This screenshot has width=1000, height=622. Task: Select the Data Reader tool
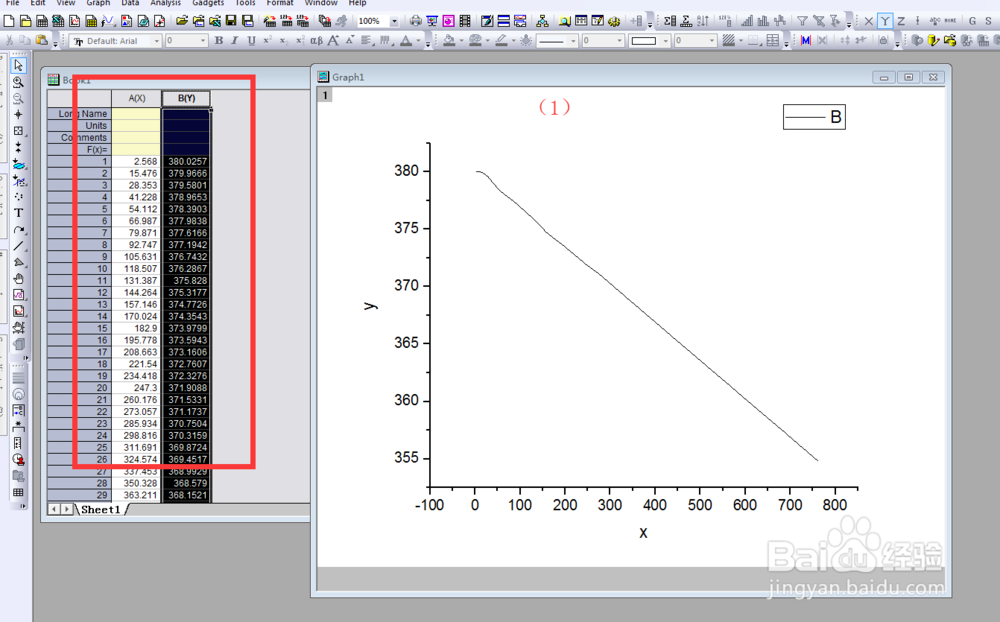18,131
